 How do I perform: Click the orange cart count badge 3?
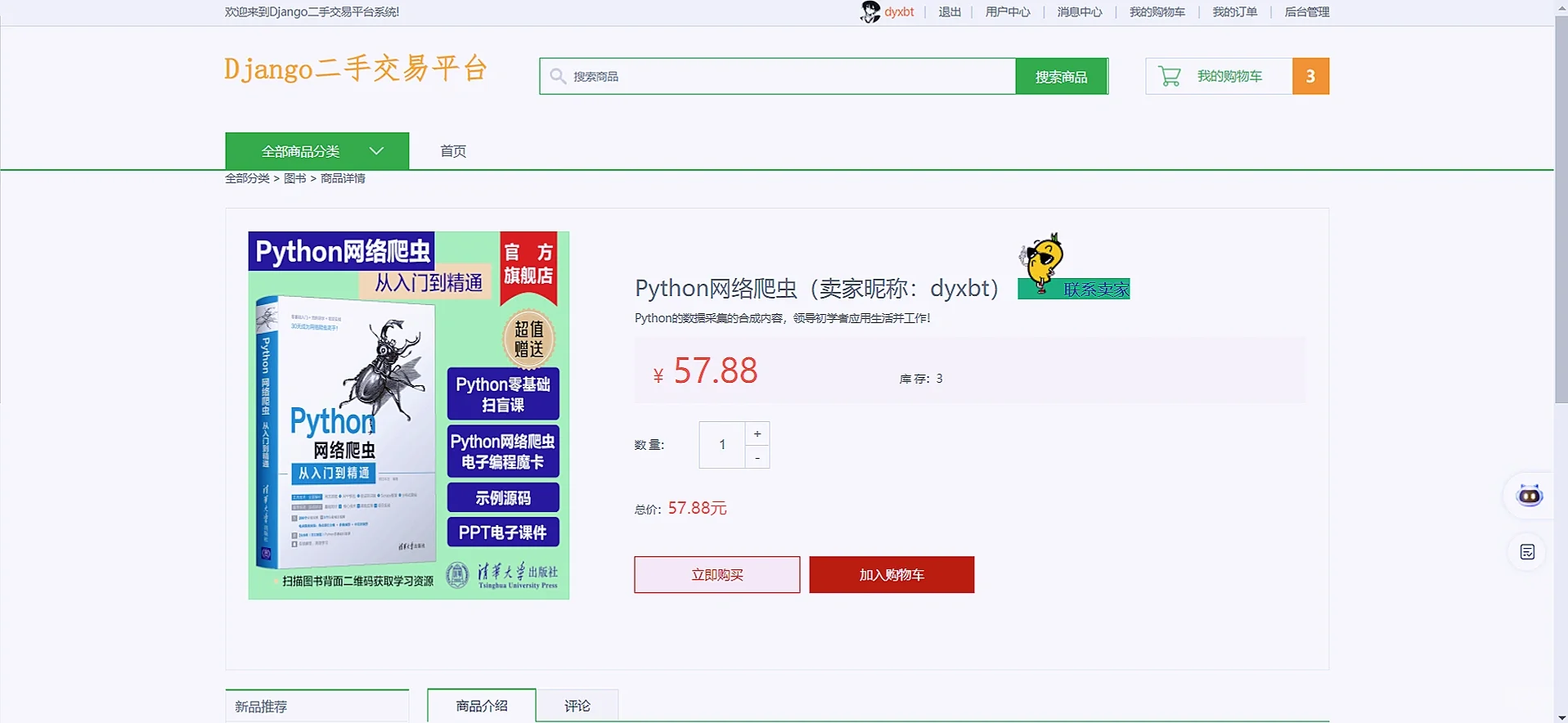point(1310,76)
